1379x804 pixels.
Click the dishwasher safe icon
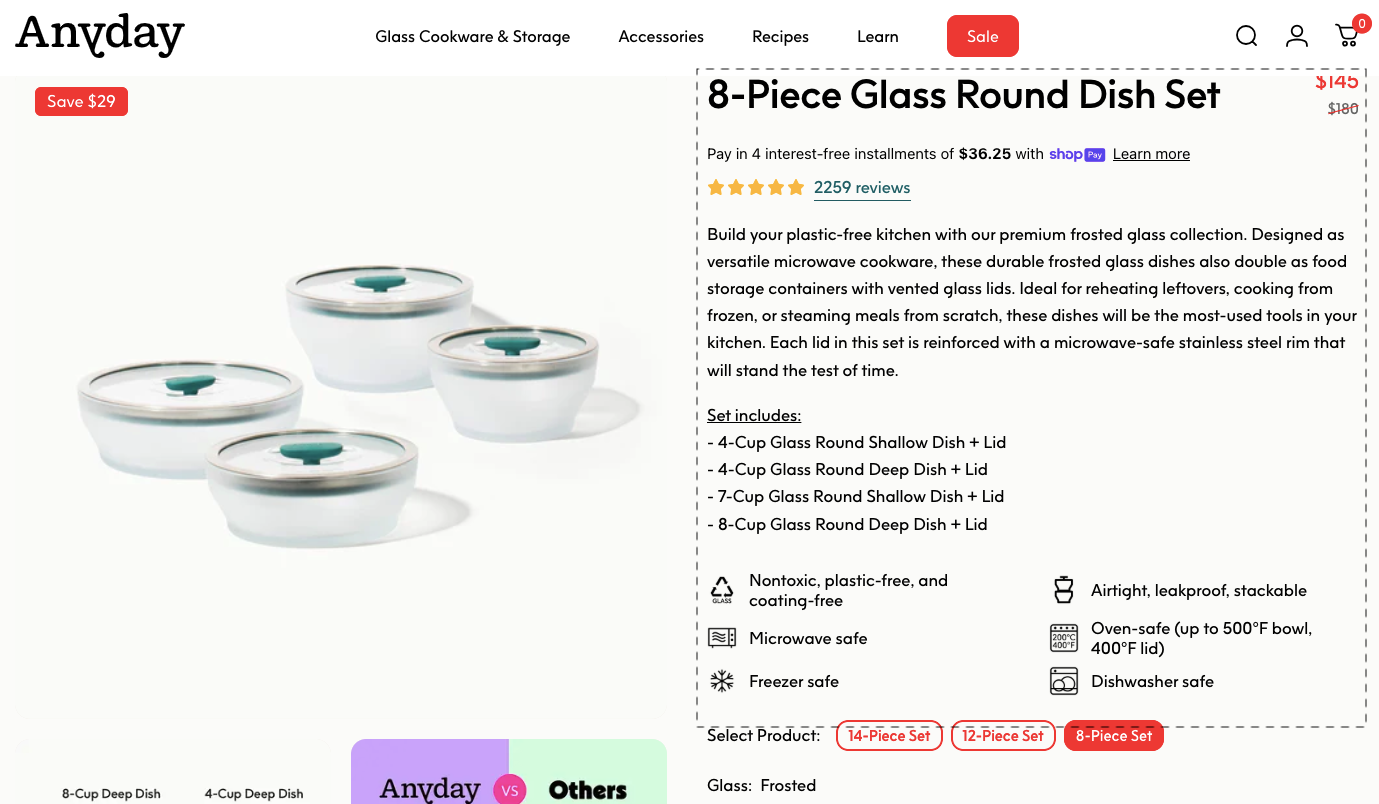coord(1063,681)
